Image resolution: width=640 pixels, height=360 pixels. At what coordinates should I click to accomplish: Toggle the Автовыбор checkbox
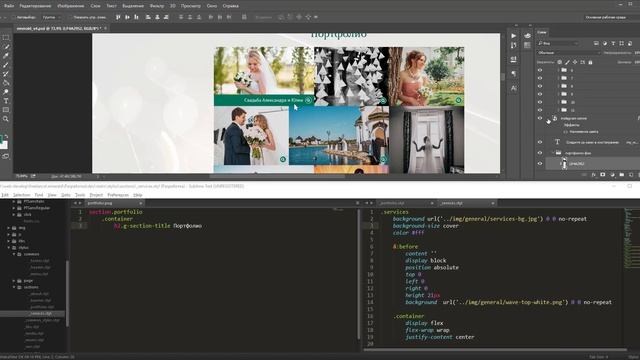click(x=13, y=18)
